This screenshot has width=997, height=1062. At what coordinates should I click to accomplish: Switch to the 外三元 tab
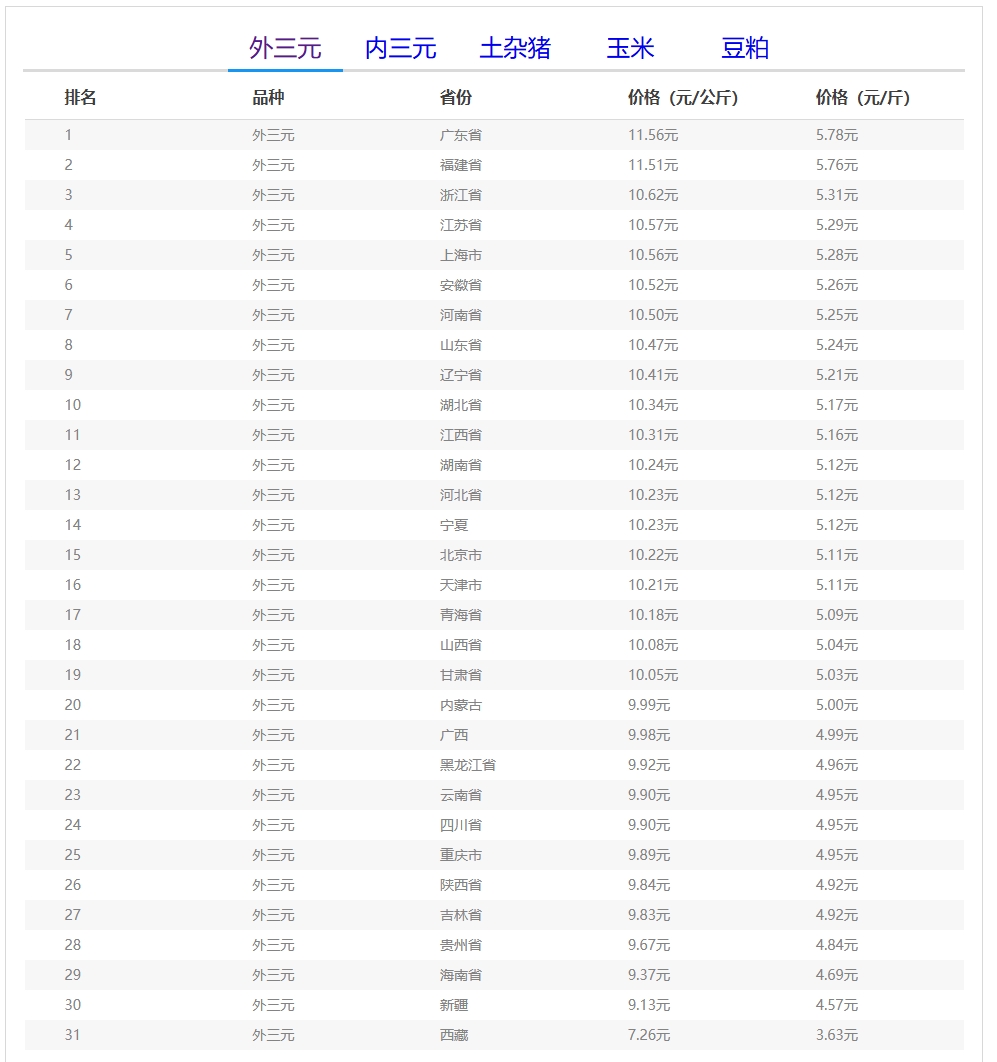[x=285, y=48]
